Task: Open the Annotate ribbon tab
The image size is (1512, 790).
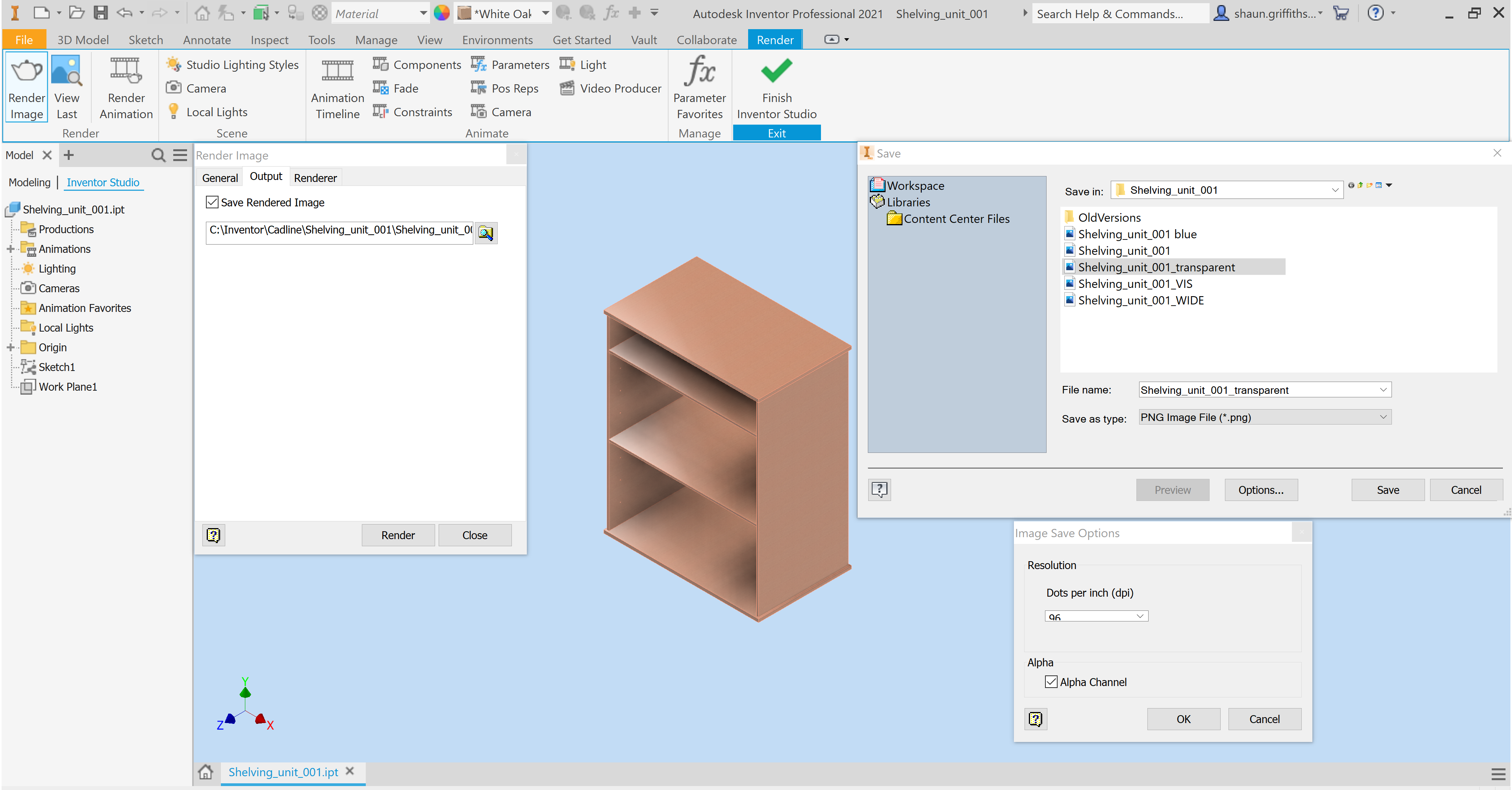Action: 207,39
